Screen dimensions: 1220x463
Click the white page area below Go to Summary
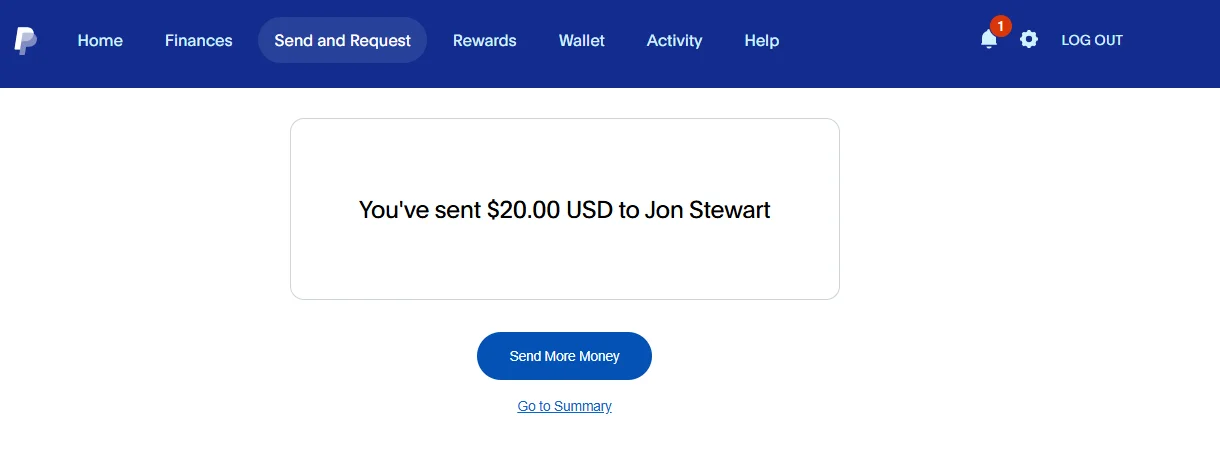pyautogui.click(x=564, y=440)
